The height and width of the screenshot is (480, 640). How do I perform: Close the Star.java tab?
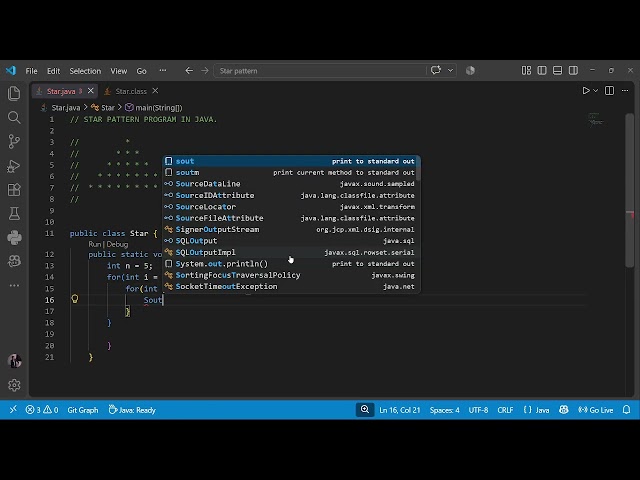point(91,91)
